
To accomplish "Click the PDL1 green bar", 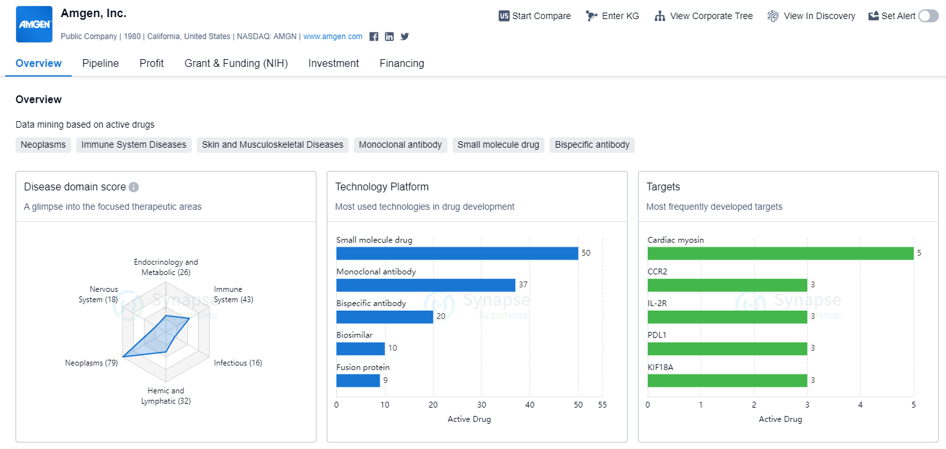I will coord(727,349).
